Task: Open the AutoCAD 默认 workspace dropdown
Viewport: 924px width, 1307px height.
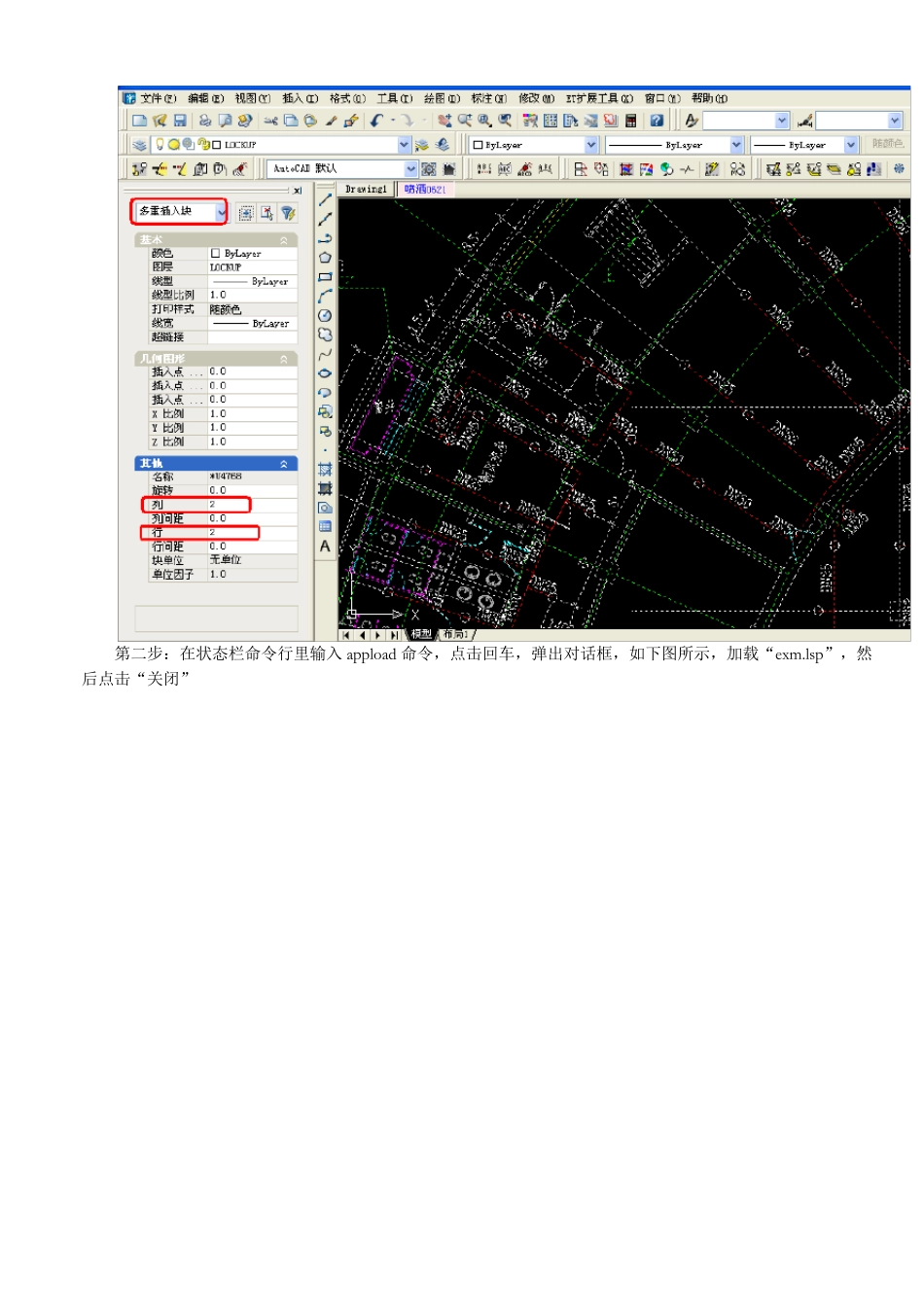Action: pyautogui.click(x=411, y=169)
